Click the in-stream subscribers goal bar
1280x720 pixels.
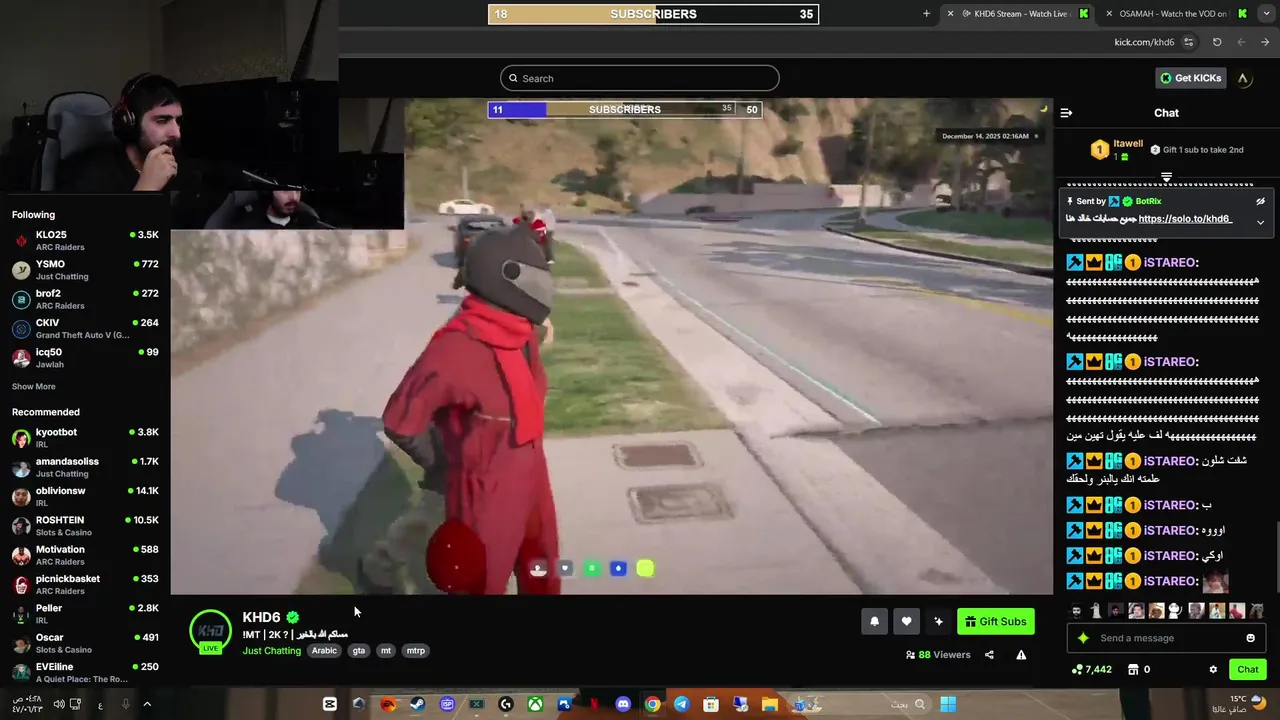click(x=625, y=109)
